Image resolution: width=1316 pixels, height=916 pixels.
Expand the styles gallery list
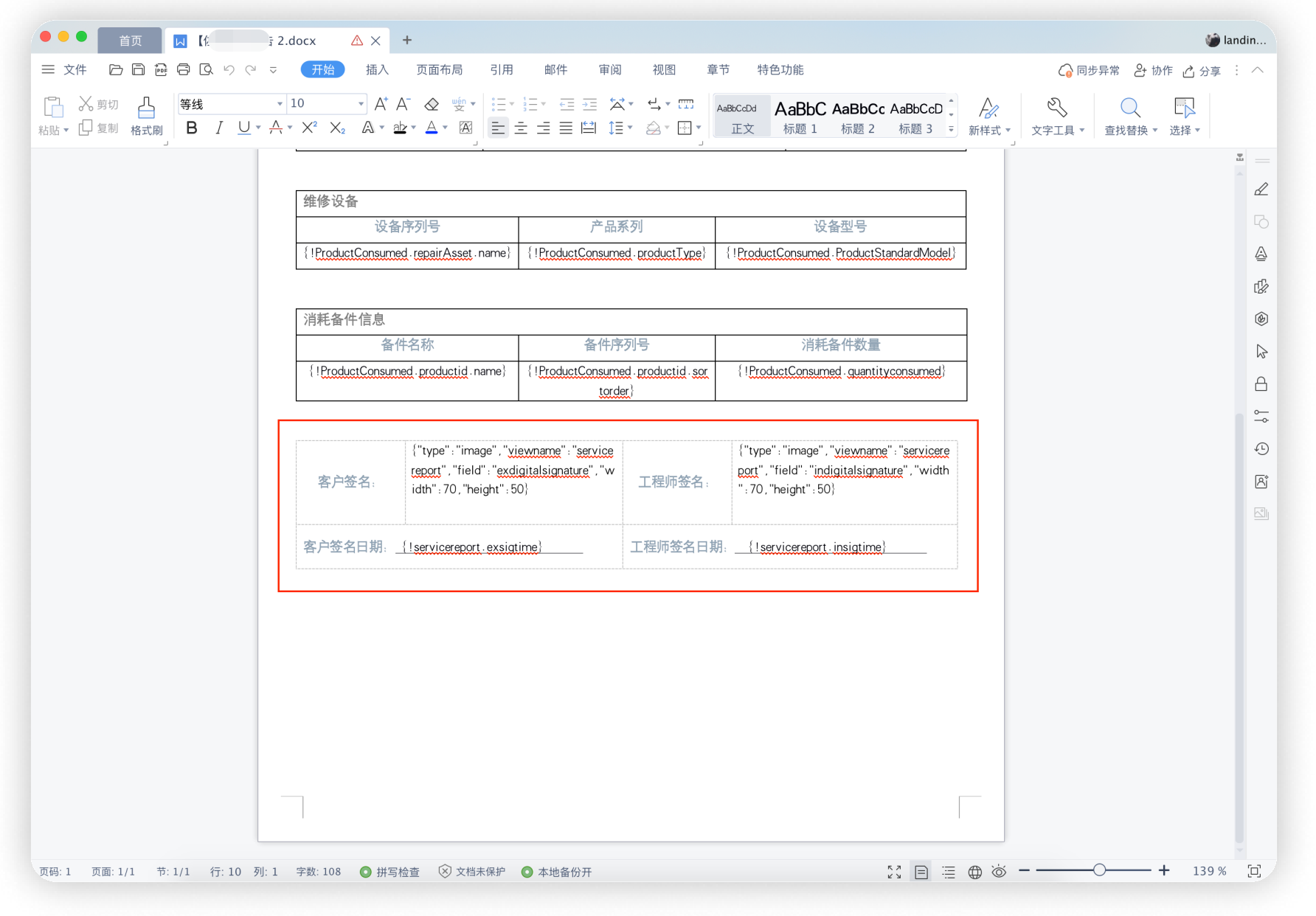pos(951,129)
